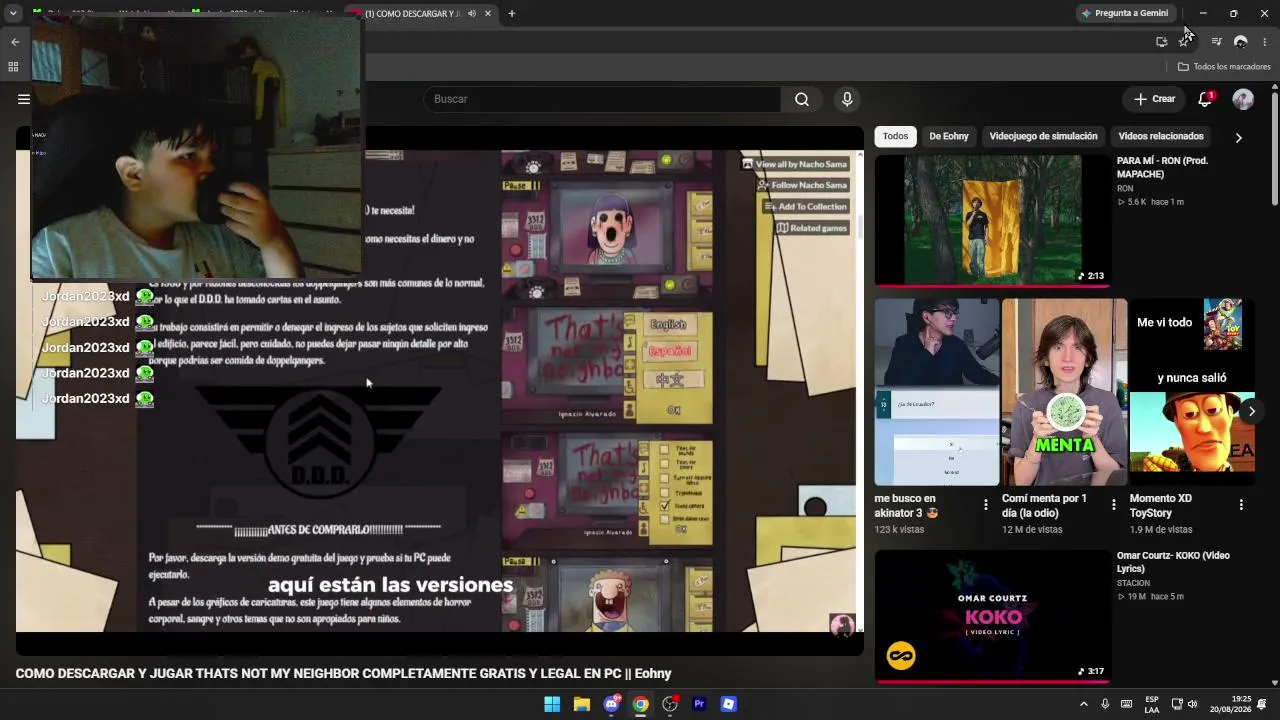
Task: Open network status tray icon
Action: pyautogui.click(x=1176, y=704)
